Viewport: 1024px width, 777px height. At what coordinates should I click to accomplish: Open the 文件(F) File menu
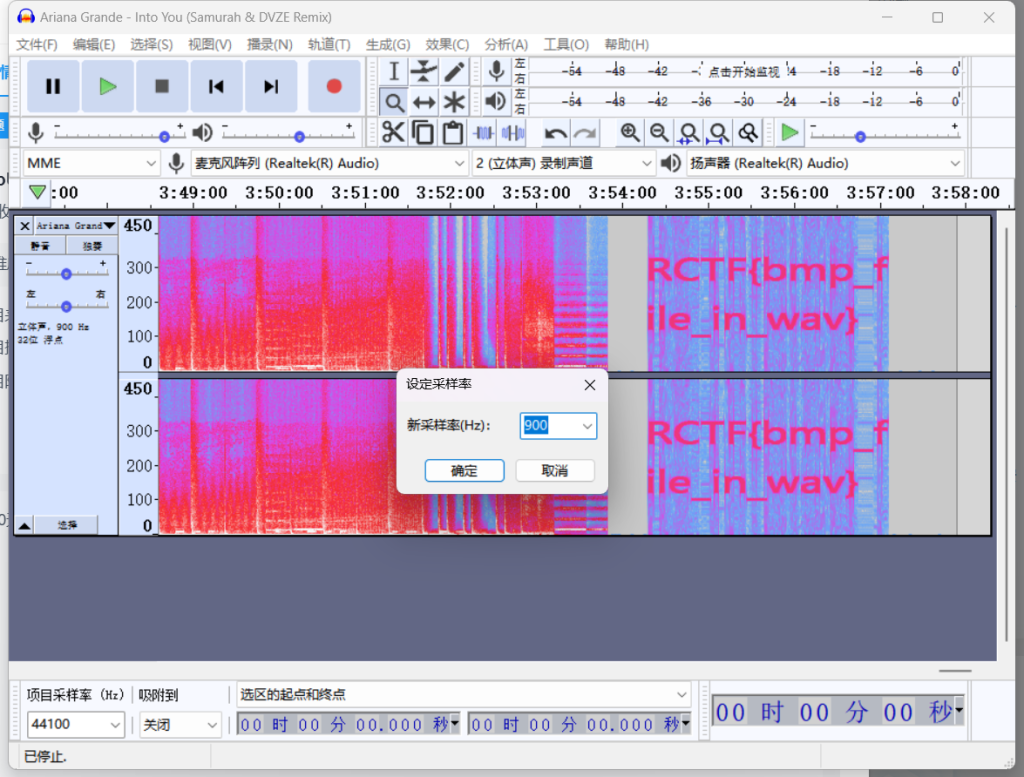[37, 44]
